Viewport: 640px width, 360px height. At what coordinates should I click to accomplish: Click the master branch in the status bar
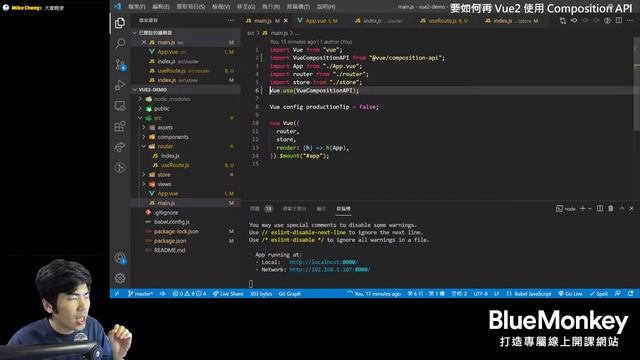tap(140, 294)
